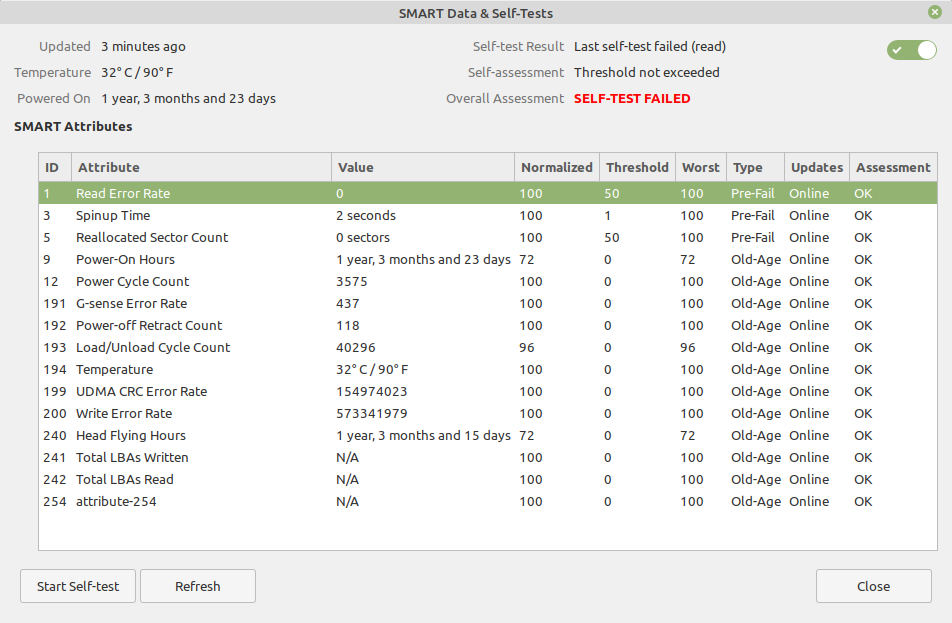Image resolution: width=952 pixels, height=623 pixels.
Task: Sort by the Normalized column header
Action: coord(557,167)
